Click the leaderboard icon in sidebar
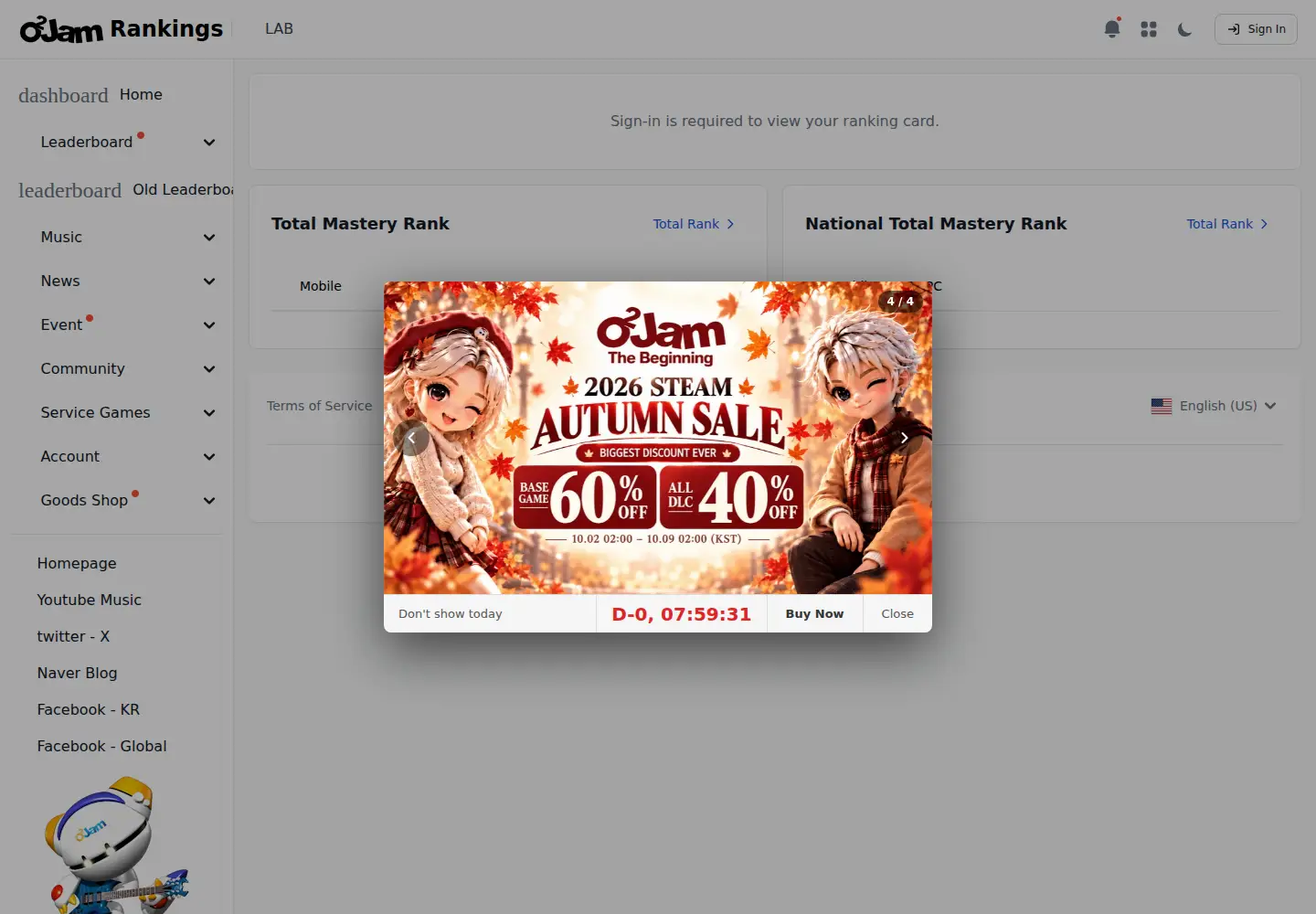The image size is (1316, 914). (x=69, y=190)
